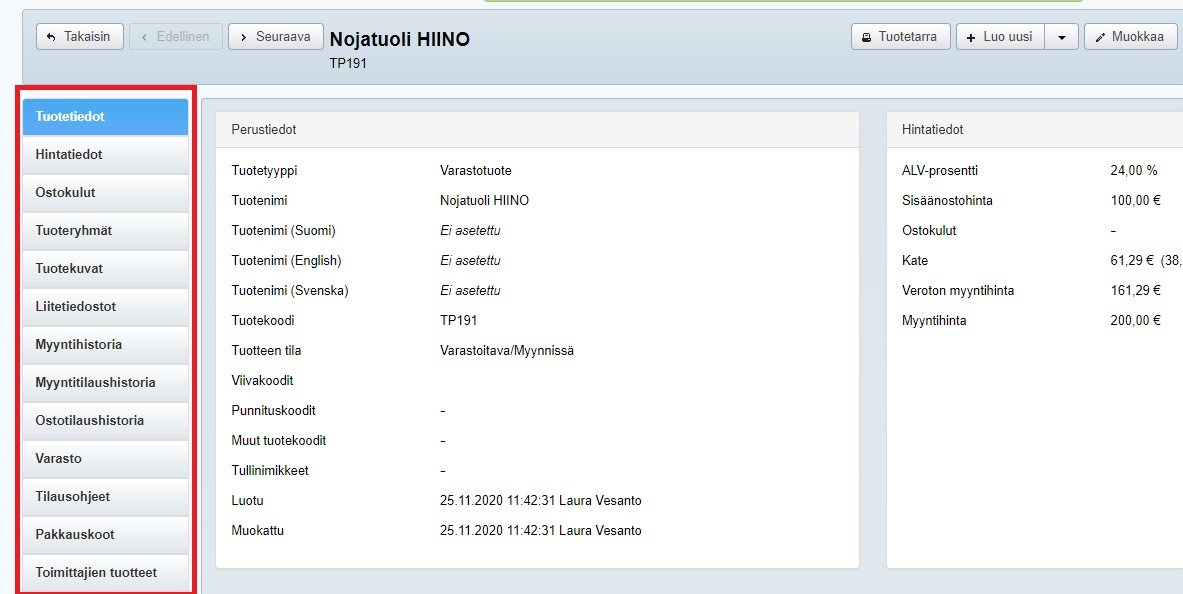This screenshot has height=594, width=1183.
Task: Select the Tuotetiedot sidebar tab
Action: [106, 117]
